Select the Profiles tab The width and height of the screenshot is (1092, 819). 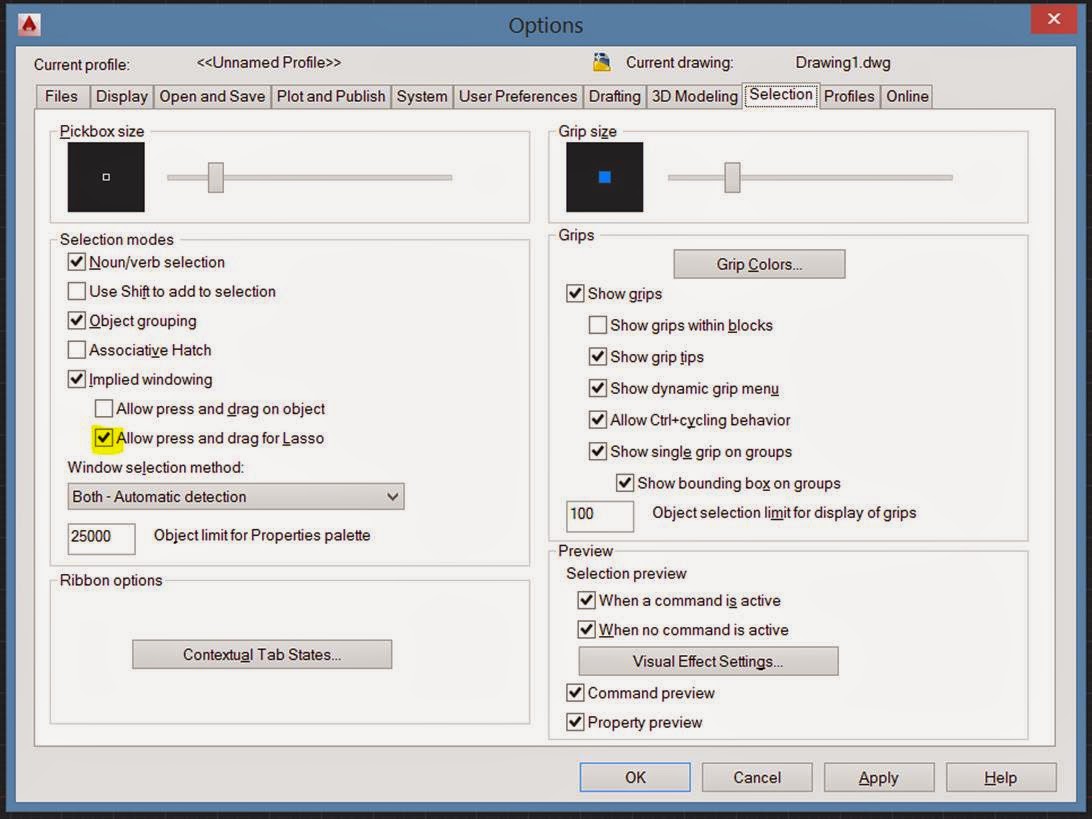849,96
